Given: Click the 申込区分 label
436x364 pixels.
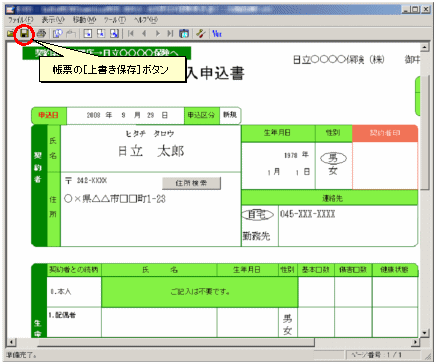Looking at the screenshot, I should point(201,115).
